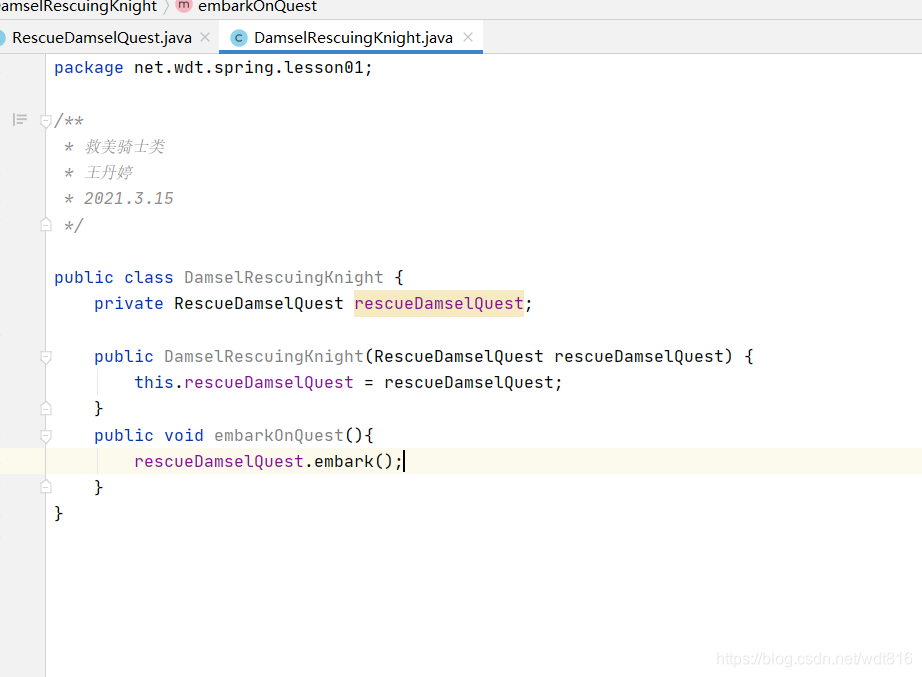The image size is (922, 677).
Task: Close the RescueDamselQuest.java tab
Action: (x=205, y=37)
